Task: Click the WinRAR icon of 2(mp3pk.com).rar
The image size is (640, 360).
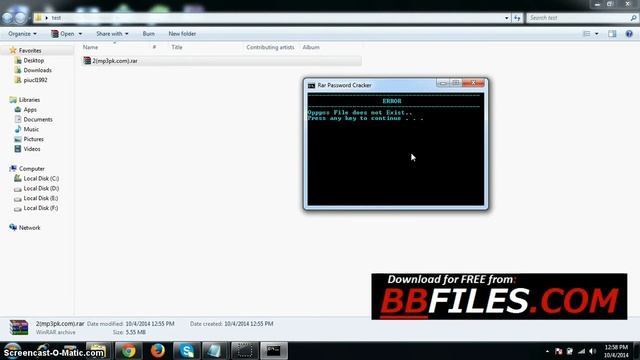Action: [87, 61]
